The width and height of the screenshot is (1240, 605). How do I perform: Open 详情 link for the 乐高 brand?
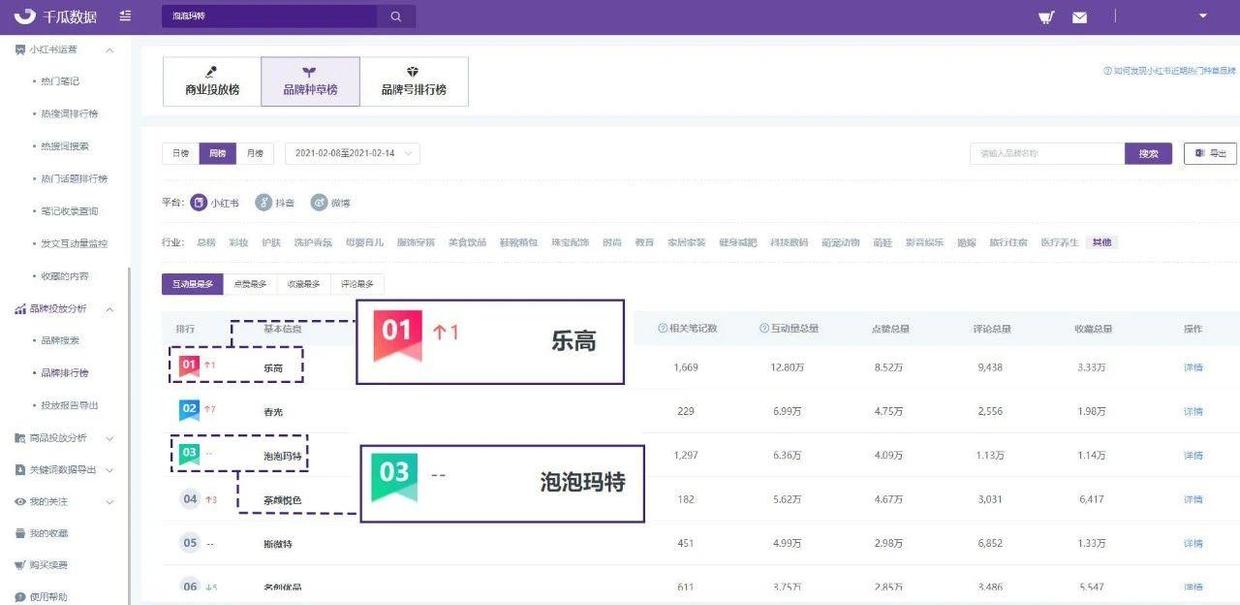tap(1196, 367)
